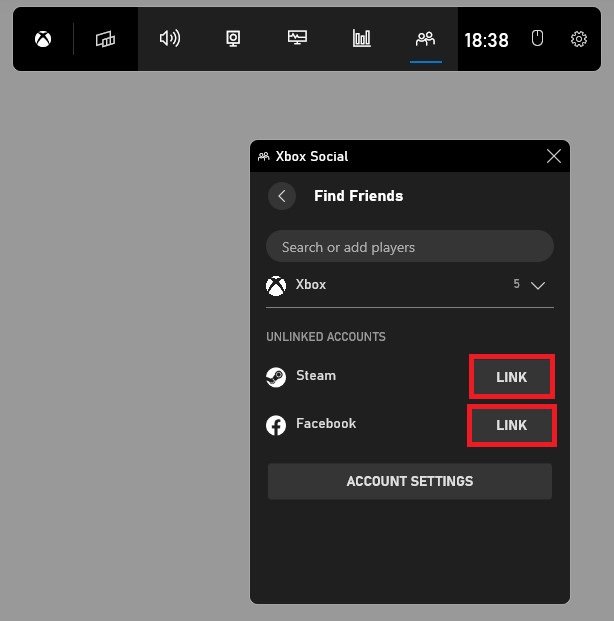This screenshot has height=621, width=614.
Task: Open Account Settings
Action: (x=409, y=481)
